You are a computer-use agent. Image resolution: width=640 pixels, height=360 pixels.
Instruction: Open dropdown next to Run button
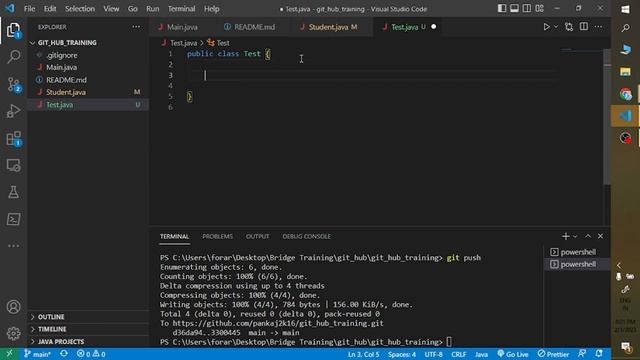click(556, 27)
